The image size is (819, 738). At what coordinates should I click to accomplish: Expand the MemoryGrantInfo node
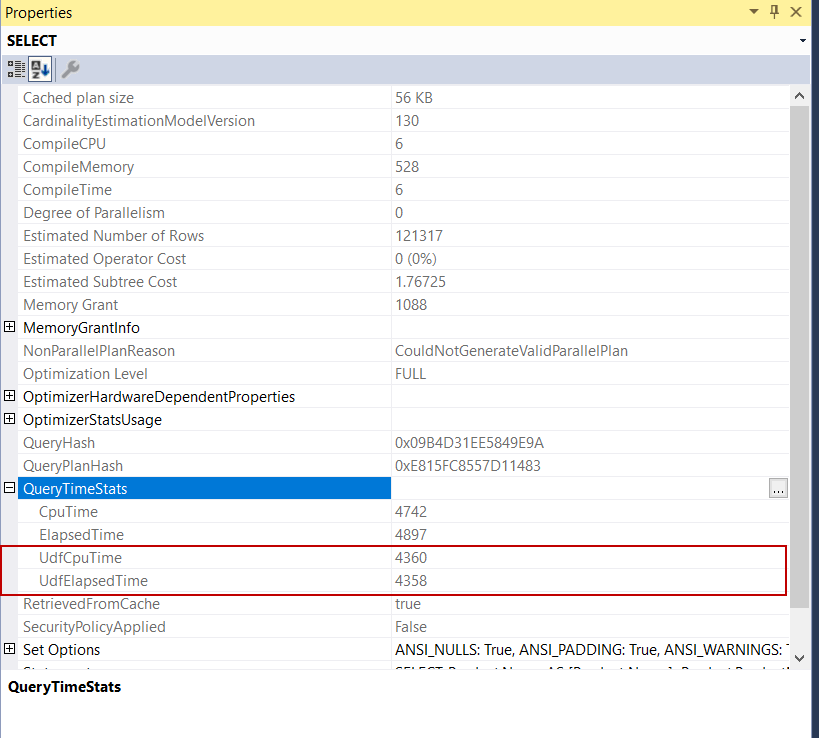9,327
